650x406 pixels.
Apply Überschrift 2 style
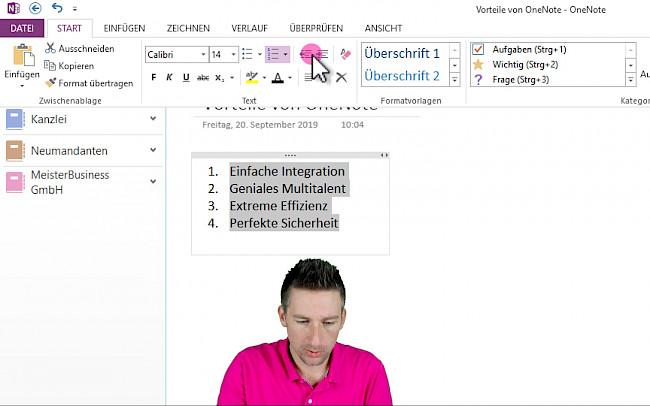pos(402,75)
